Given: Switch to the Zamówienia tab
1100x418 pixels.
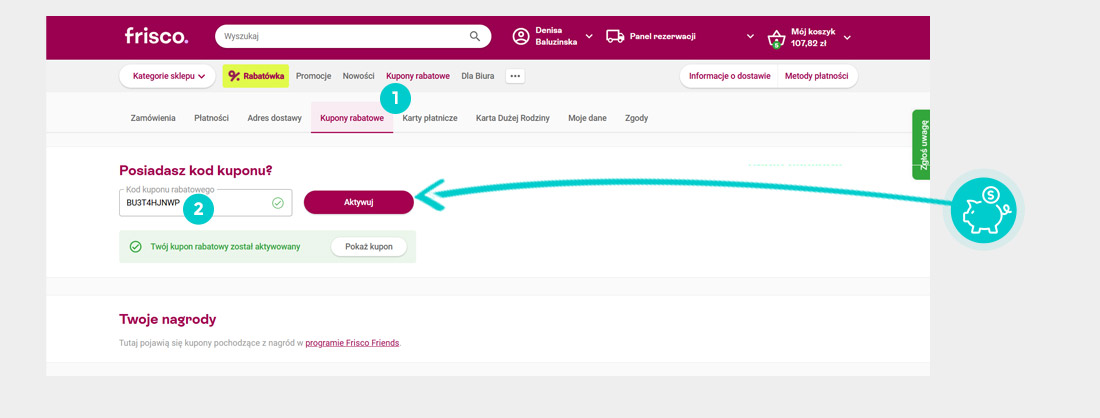Looking at the screenshot, I should 153,118.
